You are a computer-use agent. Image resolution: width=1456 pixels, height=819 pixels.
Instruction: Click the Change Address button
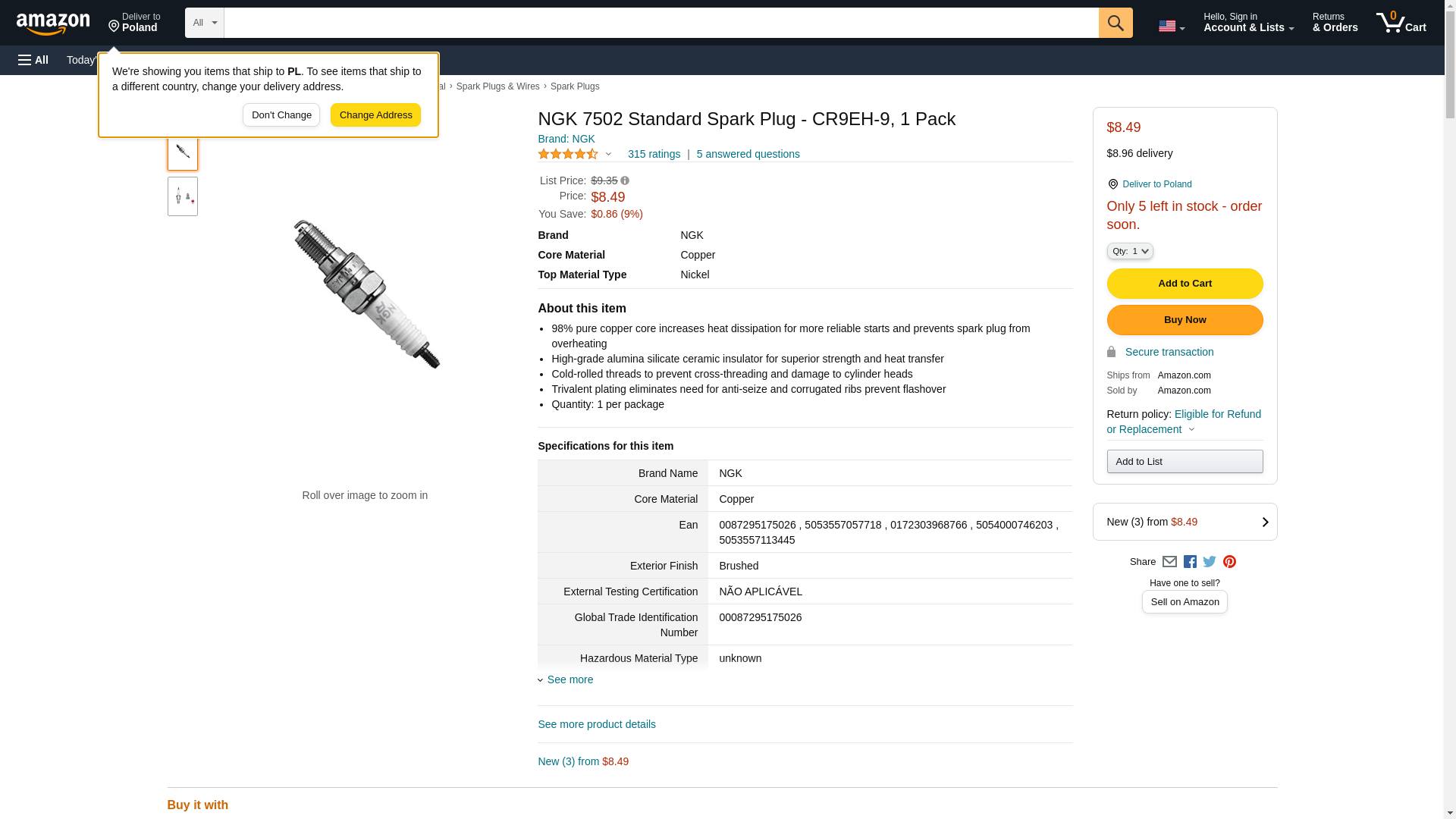click(375, 115)
